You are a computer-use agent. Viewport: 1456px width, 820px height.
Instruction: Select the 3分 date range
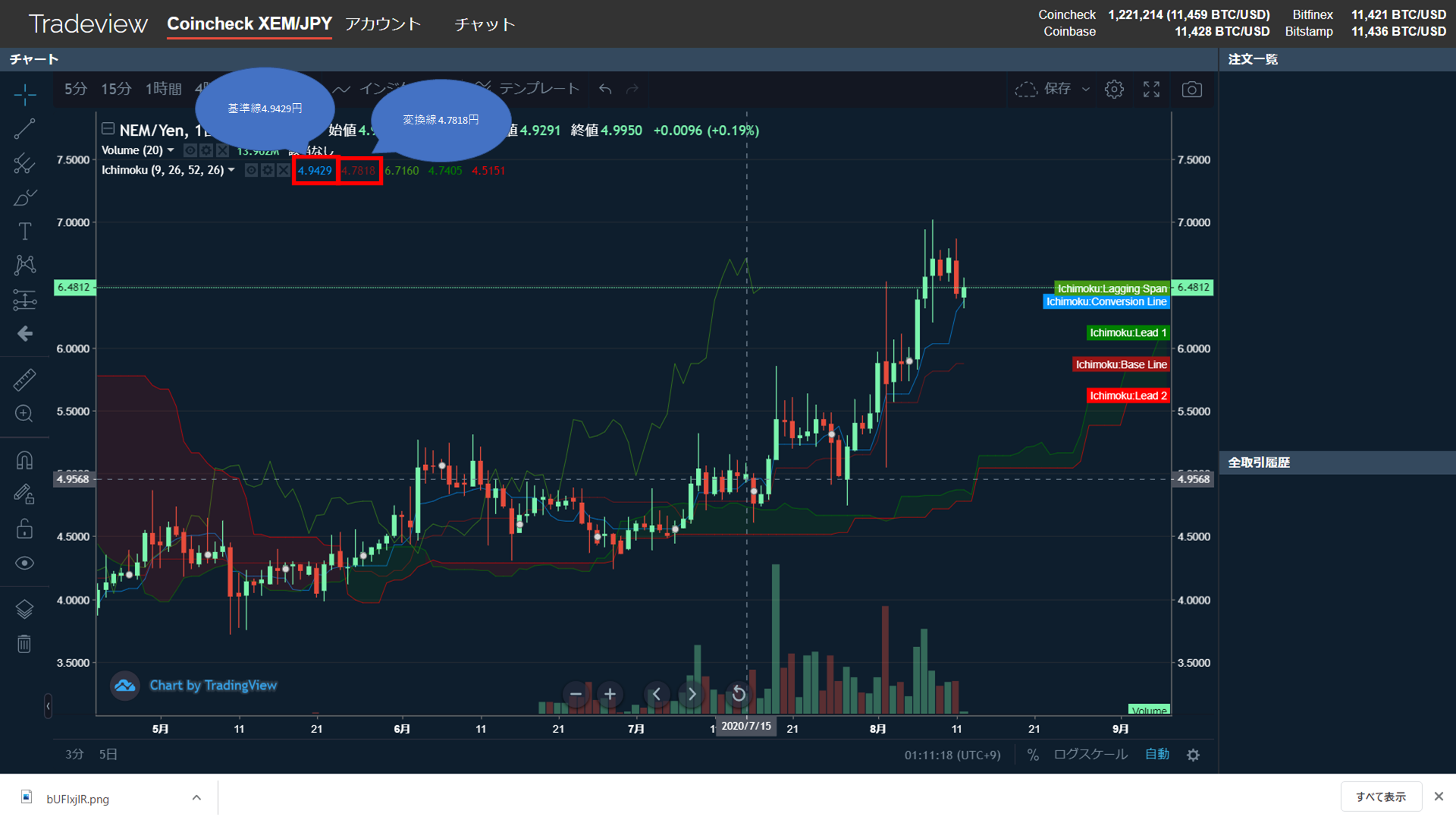[74, 755]
